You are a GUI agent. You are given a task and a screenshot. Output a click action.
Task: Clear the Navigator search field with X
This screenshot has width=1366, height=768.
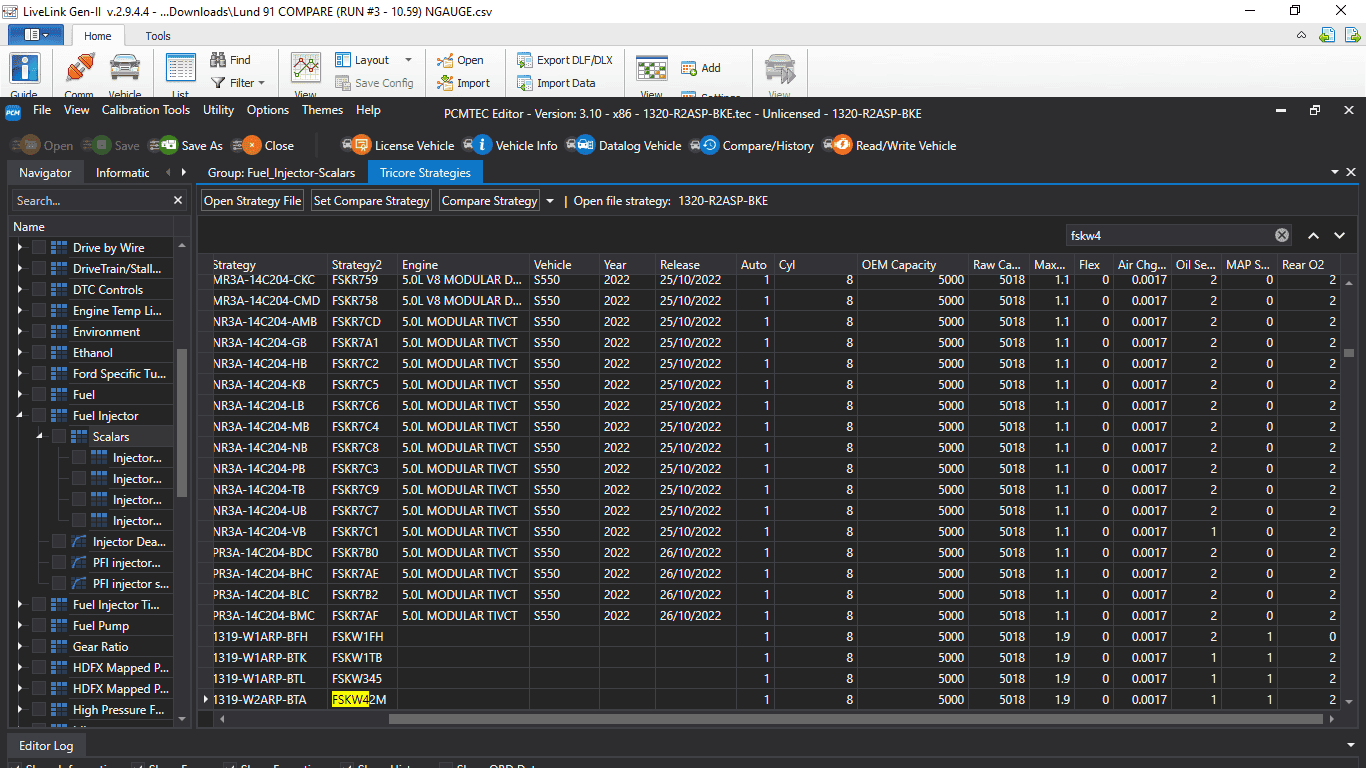[178, 201]
